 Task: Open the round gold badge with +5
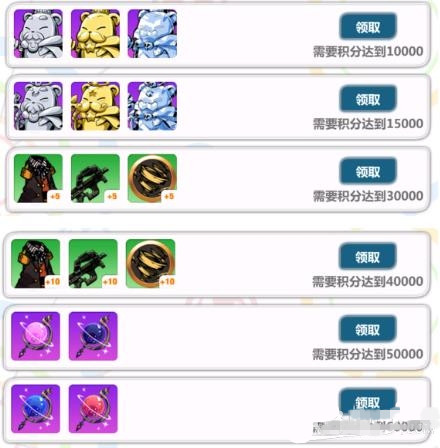click(x=152, y=178)
